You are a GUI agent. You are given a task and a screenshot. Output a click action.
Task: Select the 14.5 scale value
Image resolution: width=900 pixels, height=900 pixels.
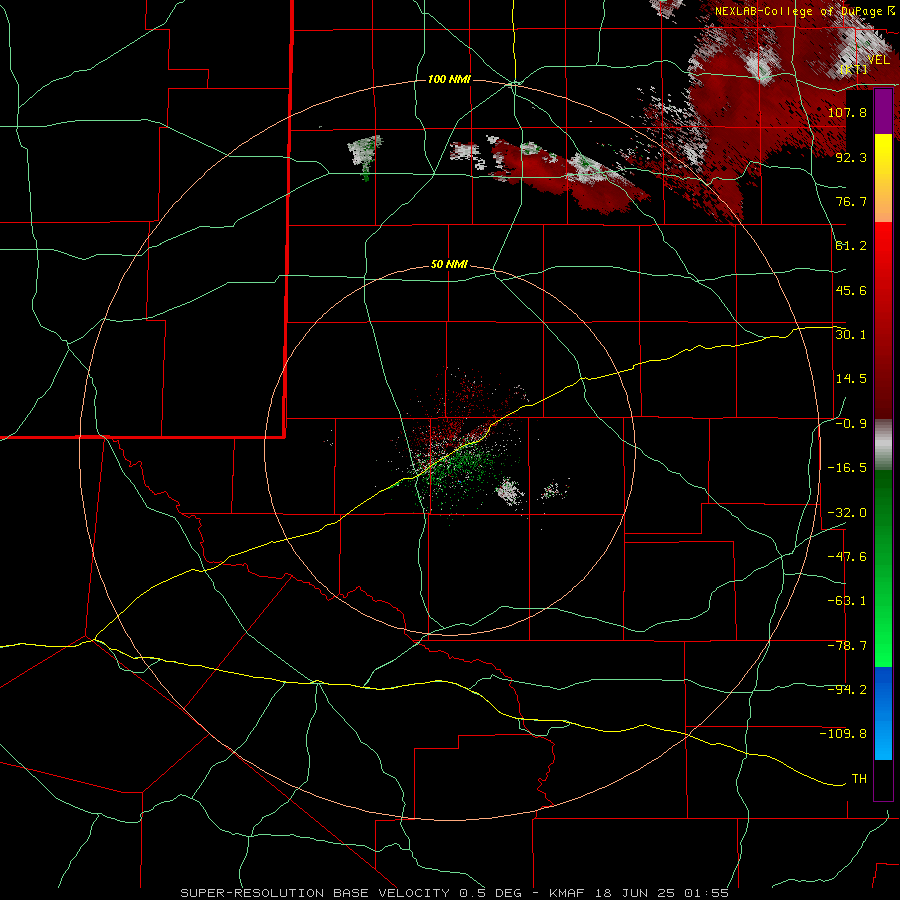coord(851,378)
